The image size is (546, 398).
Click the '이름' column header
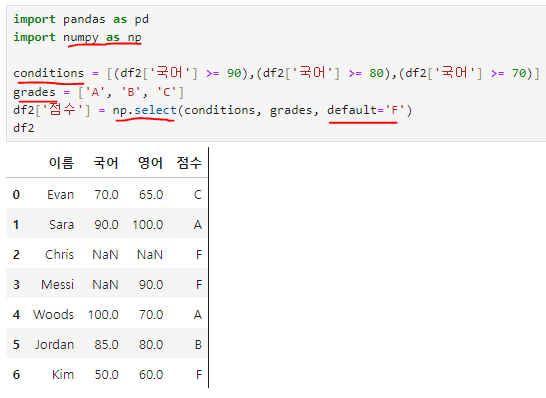61,163
